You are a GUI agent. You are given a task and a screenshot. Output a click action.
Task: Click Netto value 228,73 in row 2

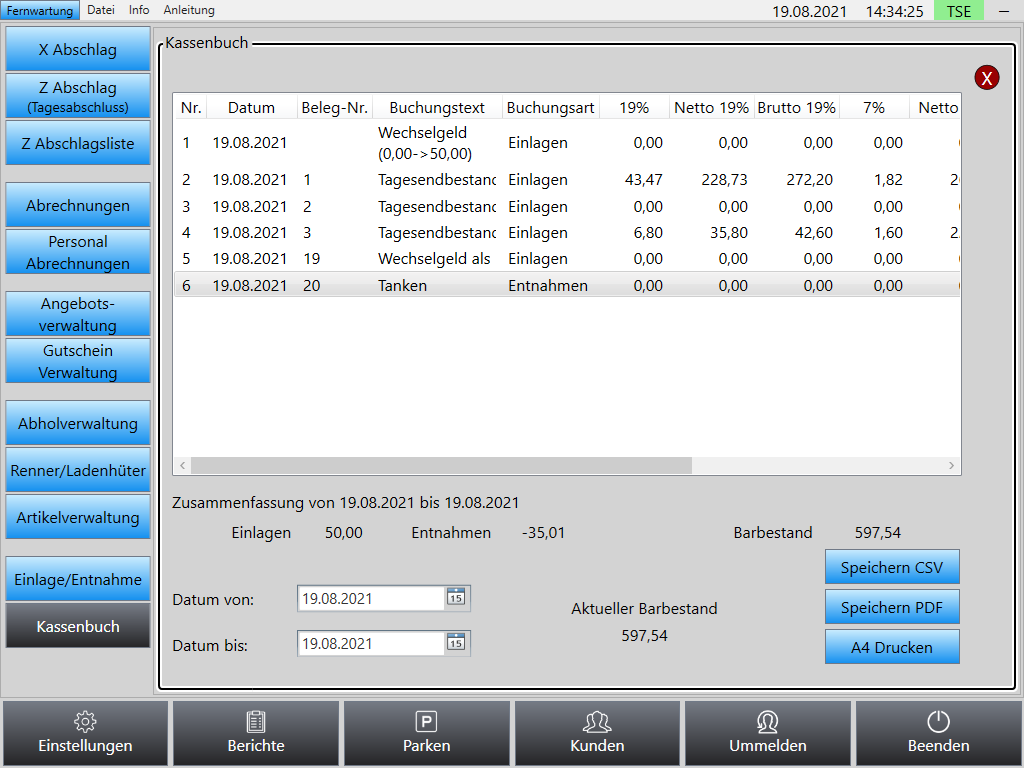[x=724, y=180]
